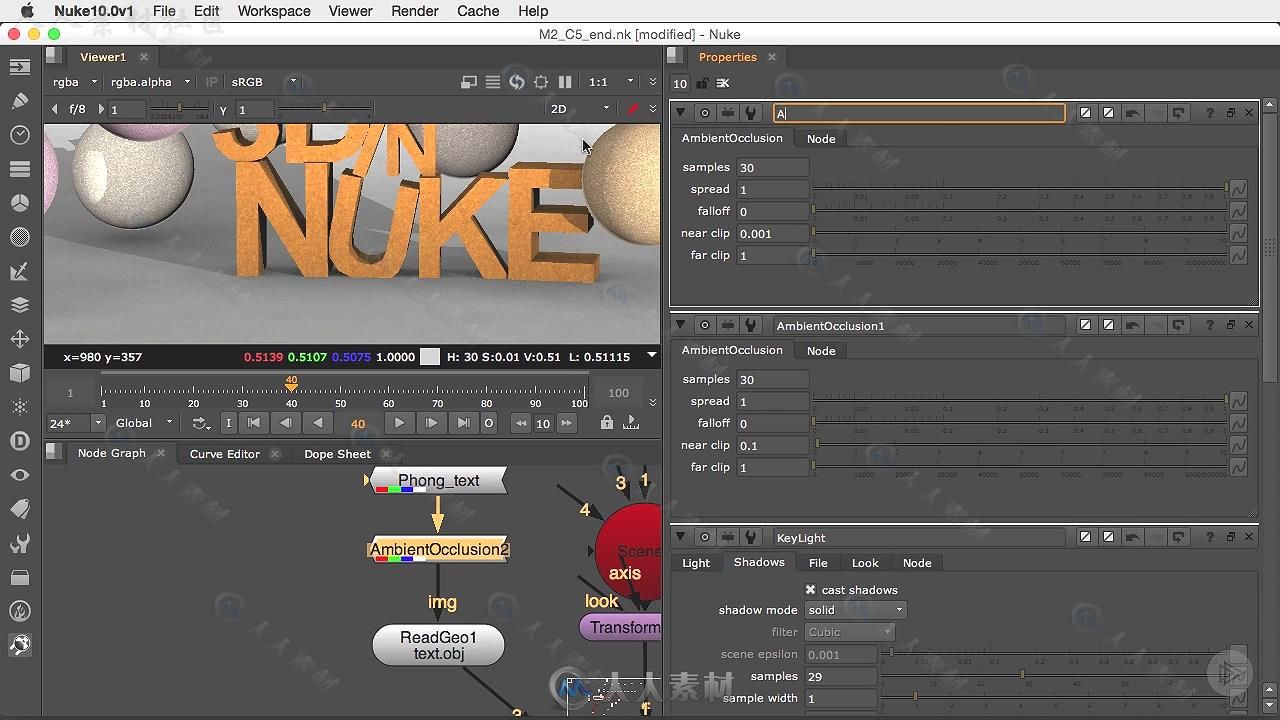Click the clear all panels icon in Properties

coord(723,83)
